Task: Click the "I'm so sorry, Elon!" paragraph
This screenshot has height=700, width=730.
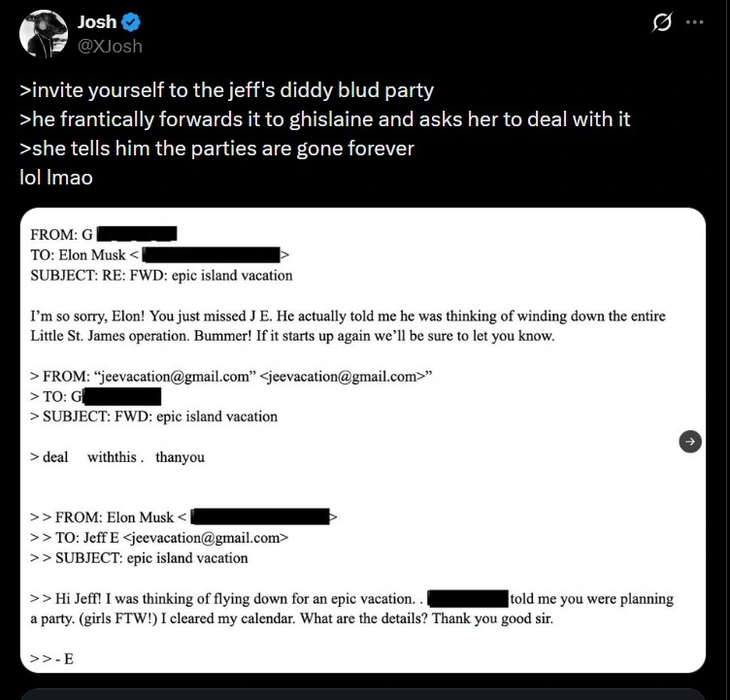Action: pos(348,326)
